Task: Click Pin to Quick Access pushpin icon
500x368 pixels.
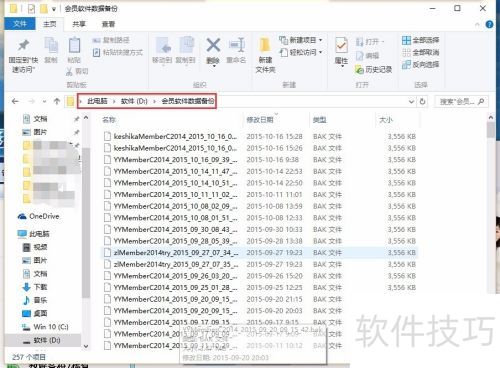Action: [23, 45]
